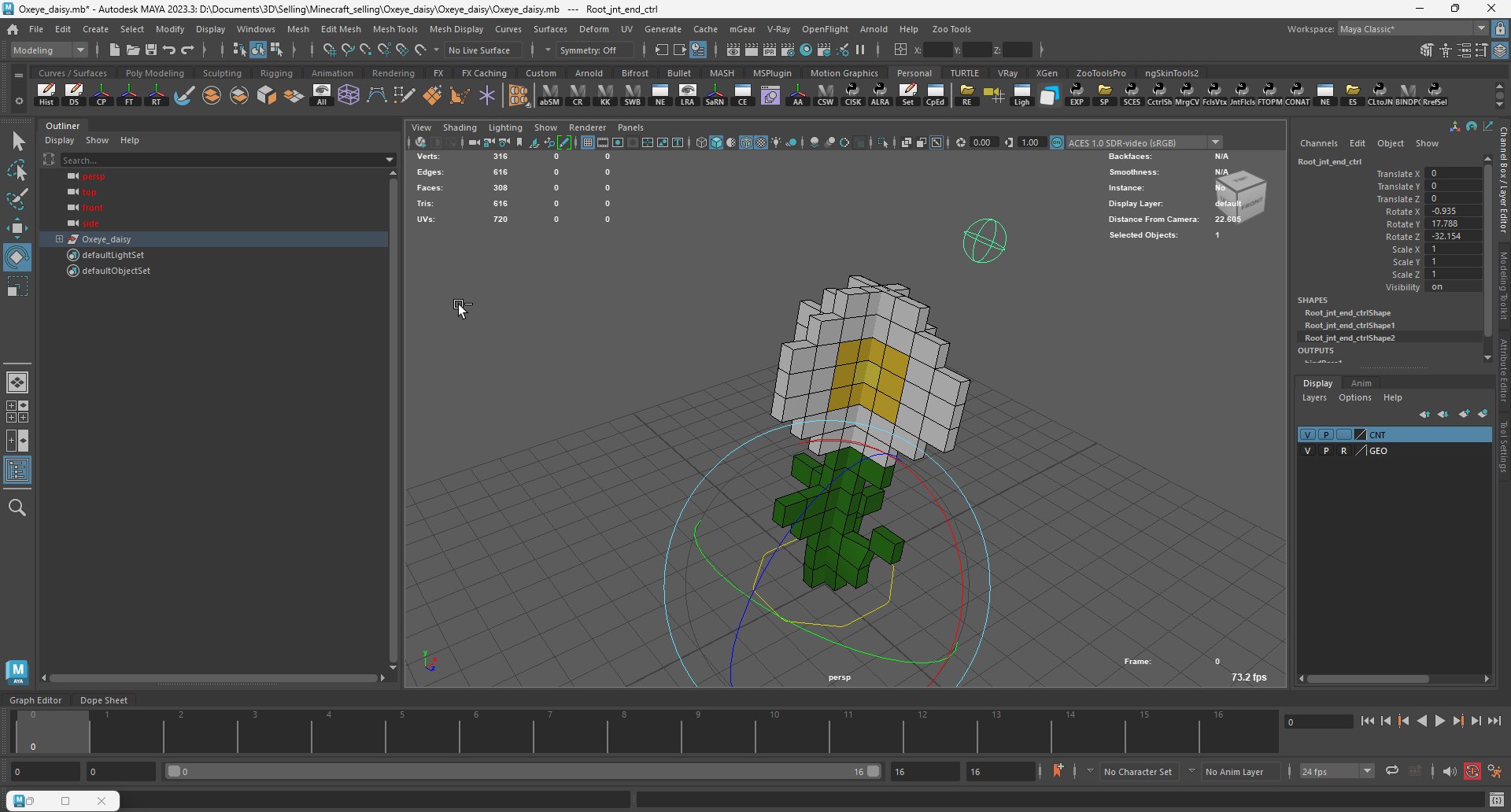Click the Rotate Y value field
The width and height of the screenshot is (1511, 812).
pyautogui.click(x=1455, y=223)
